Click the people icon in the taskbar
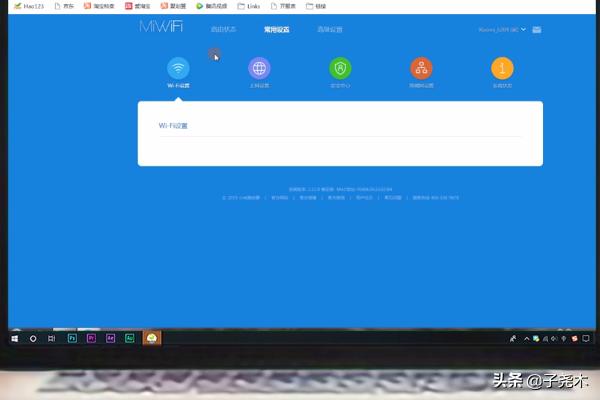The height and width of the screenshot is (400, 600). [513, 339]
